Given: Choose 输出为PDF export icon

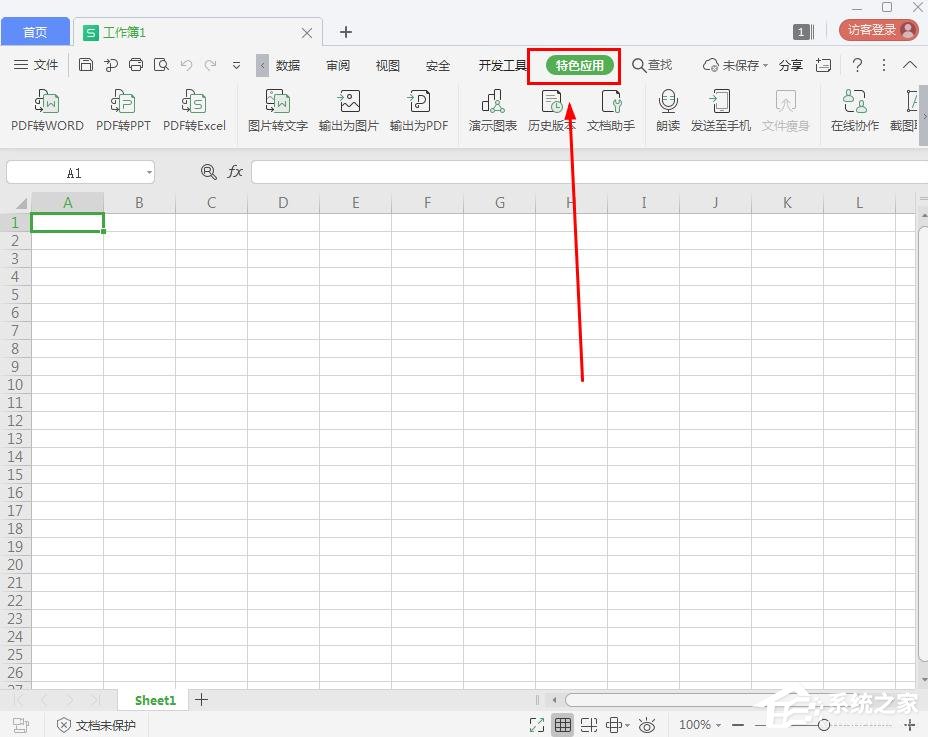Looking at the screenshot, I should point(419,110).
